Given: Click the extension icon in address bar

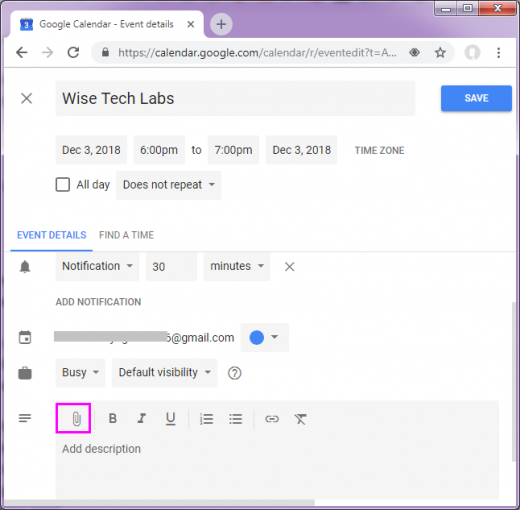Looking at the screenshot, I should click(414, 52).
